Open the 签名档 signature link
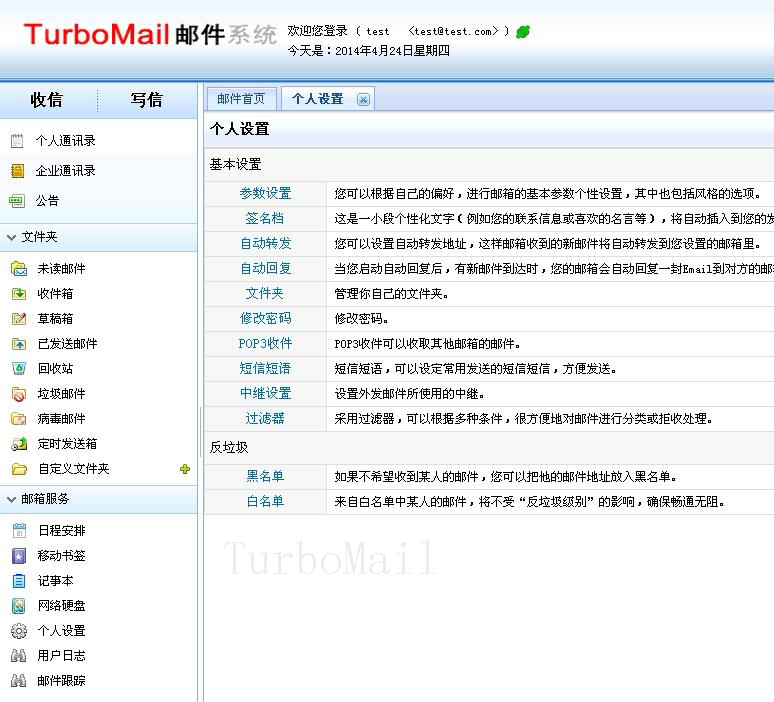This screenshot has width=774, height=702. pos(265,218)
